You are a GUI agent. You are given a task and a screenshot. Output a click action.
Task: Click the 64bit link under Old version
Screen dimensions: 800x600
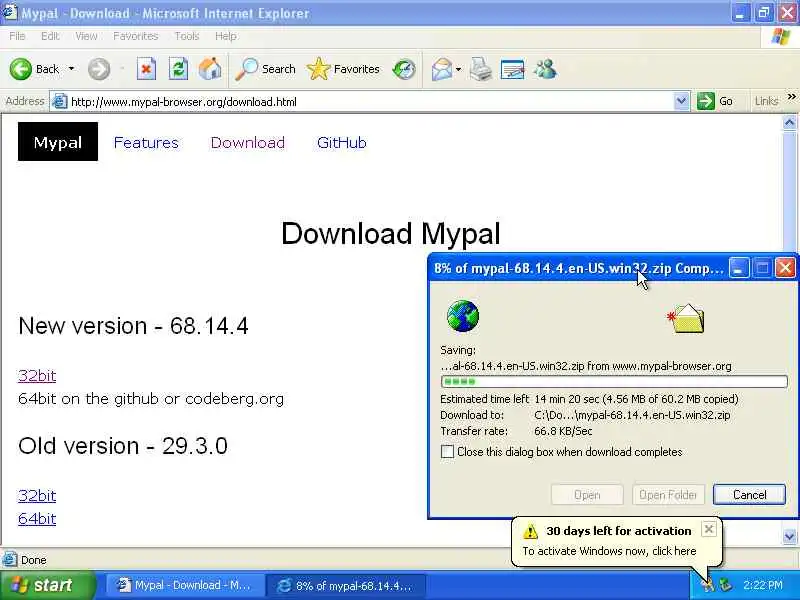[37, 518]
